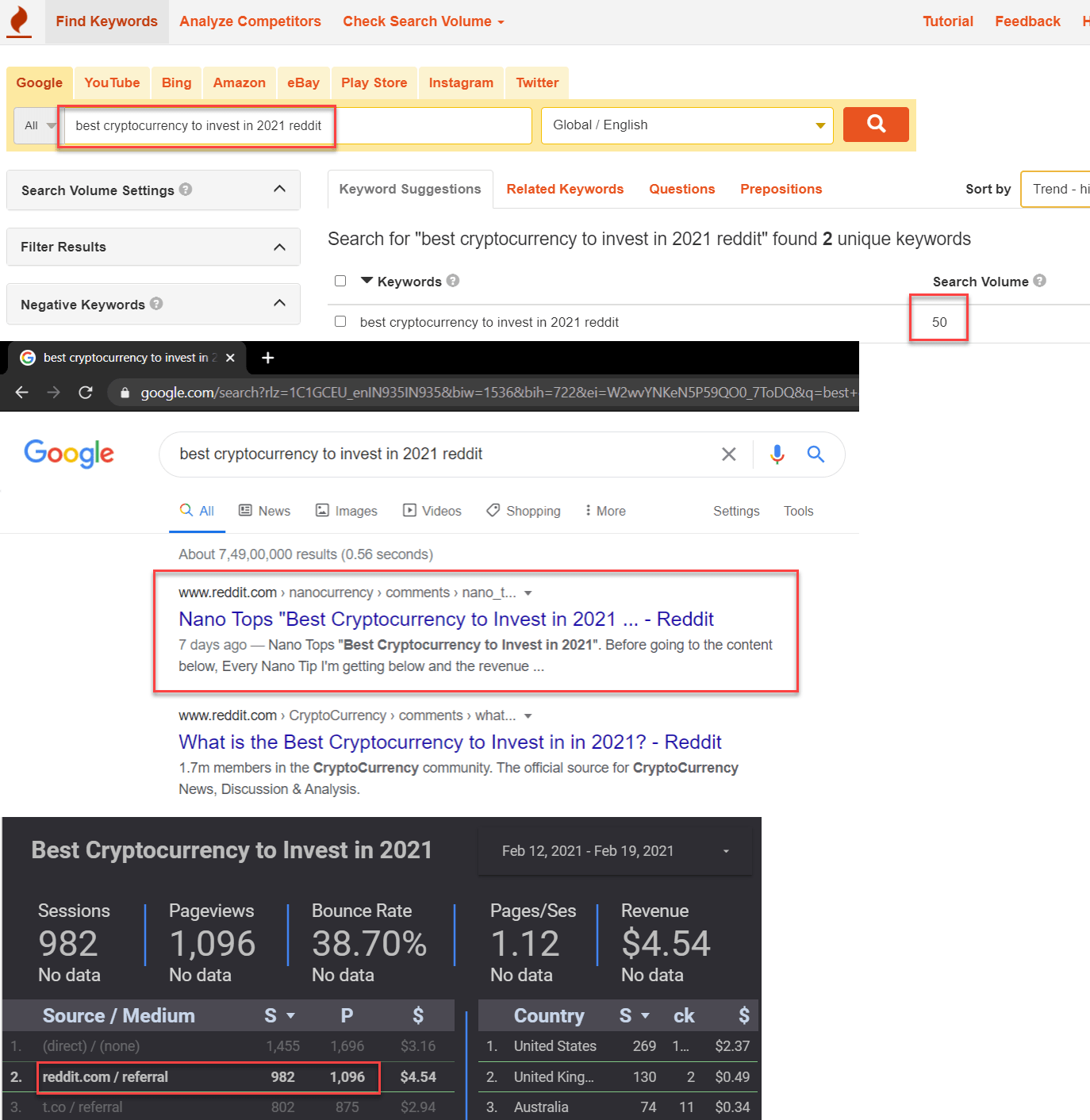Open Google More options menu
The width and height of the screenshot is (1090, 1120).
point(605,511)
